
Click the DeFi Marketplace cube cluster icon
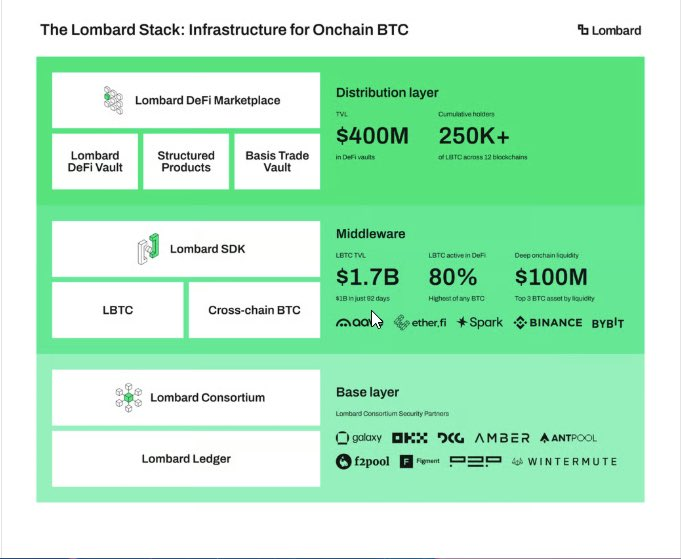pyautogui.click(x=113, y=100)
